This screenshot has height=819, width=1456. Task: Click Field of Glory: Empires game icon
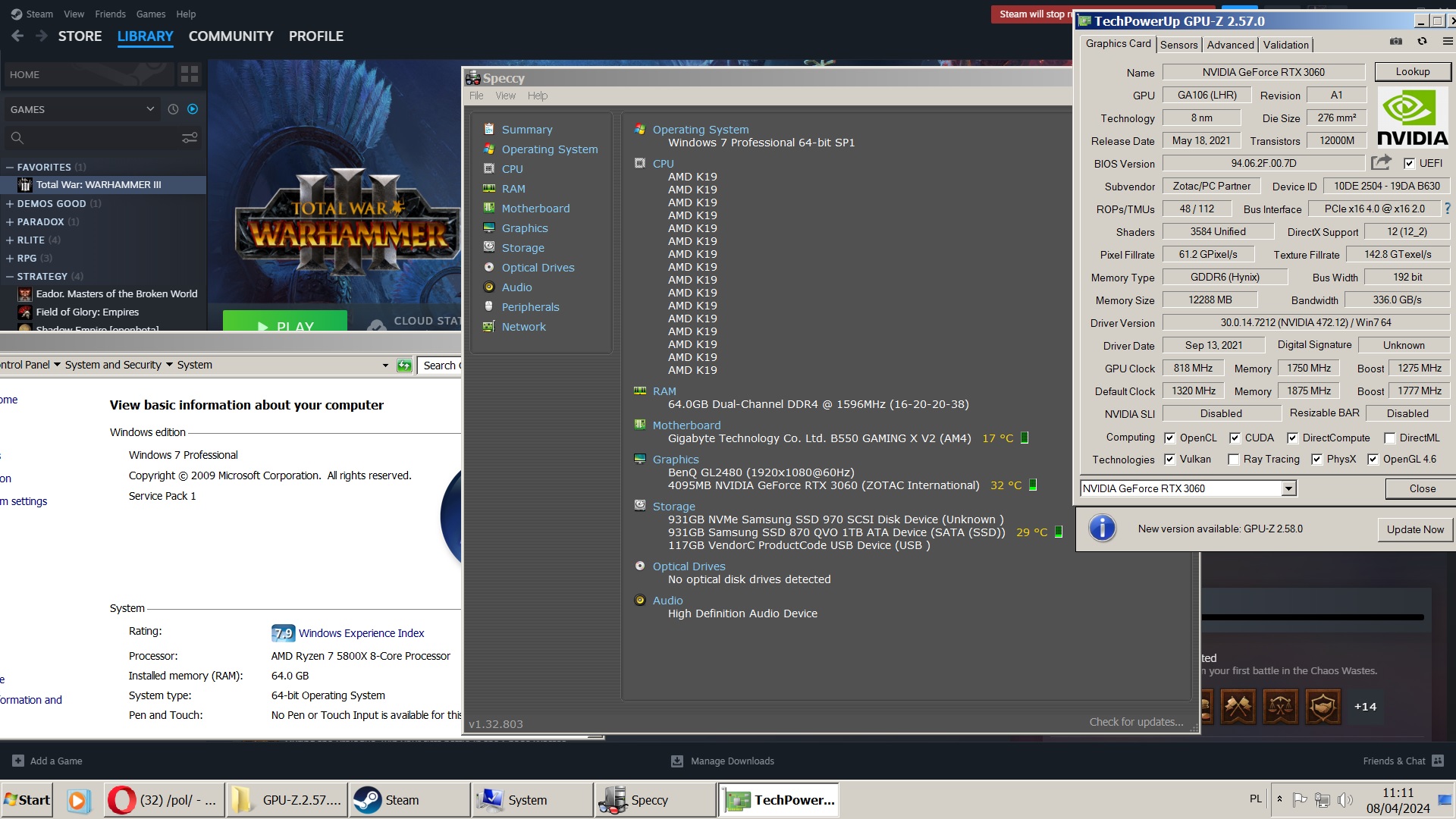[25, 312]
